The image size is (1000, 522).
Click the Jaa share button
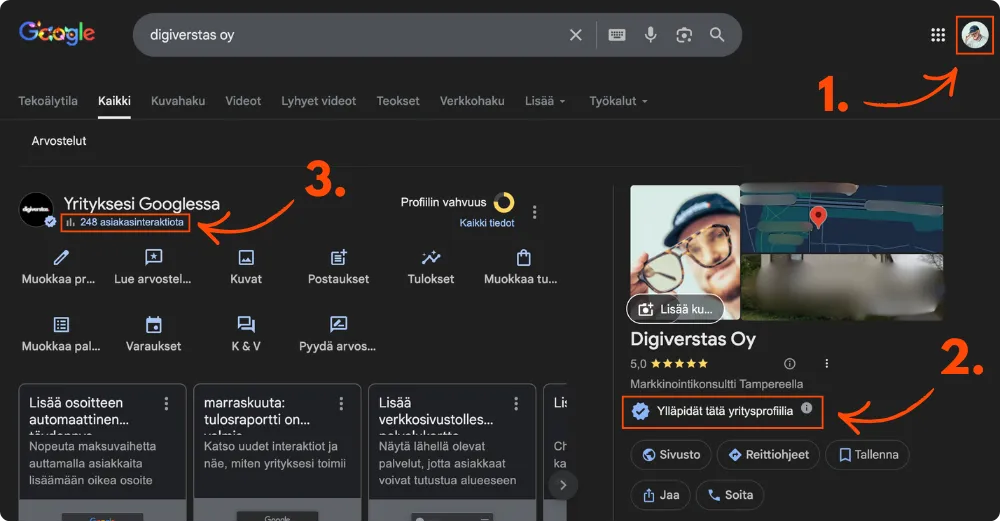(x=661, y=495)
